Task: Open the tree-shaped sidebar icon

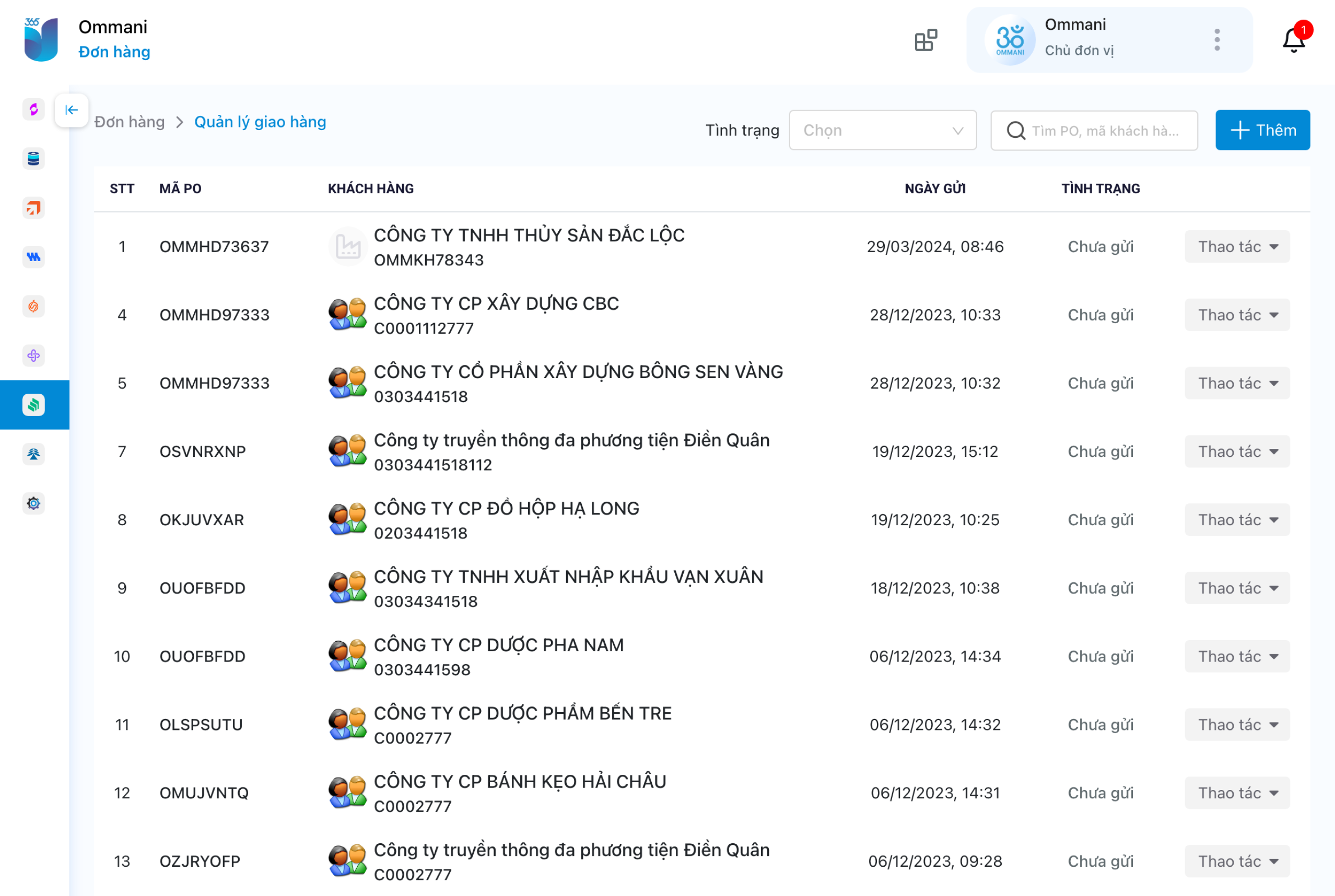Action: 34,454
